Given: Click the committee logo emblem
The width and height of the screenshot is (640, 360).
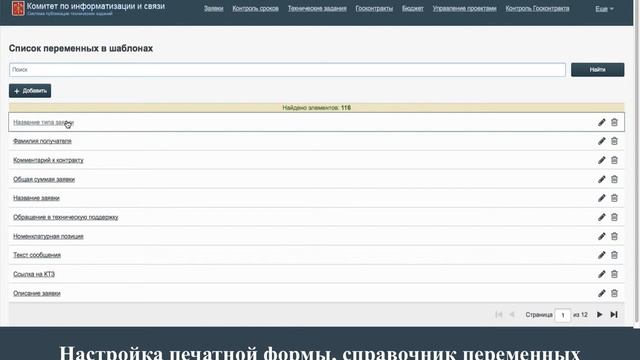Looking at the screenshot, I should 18,8.
